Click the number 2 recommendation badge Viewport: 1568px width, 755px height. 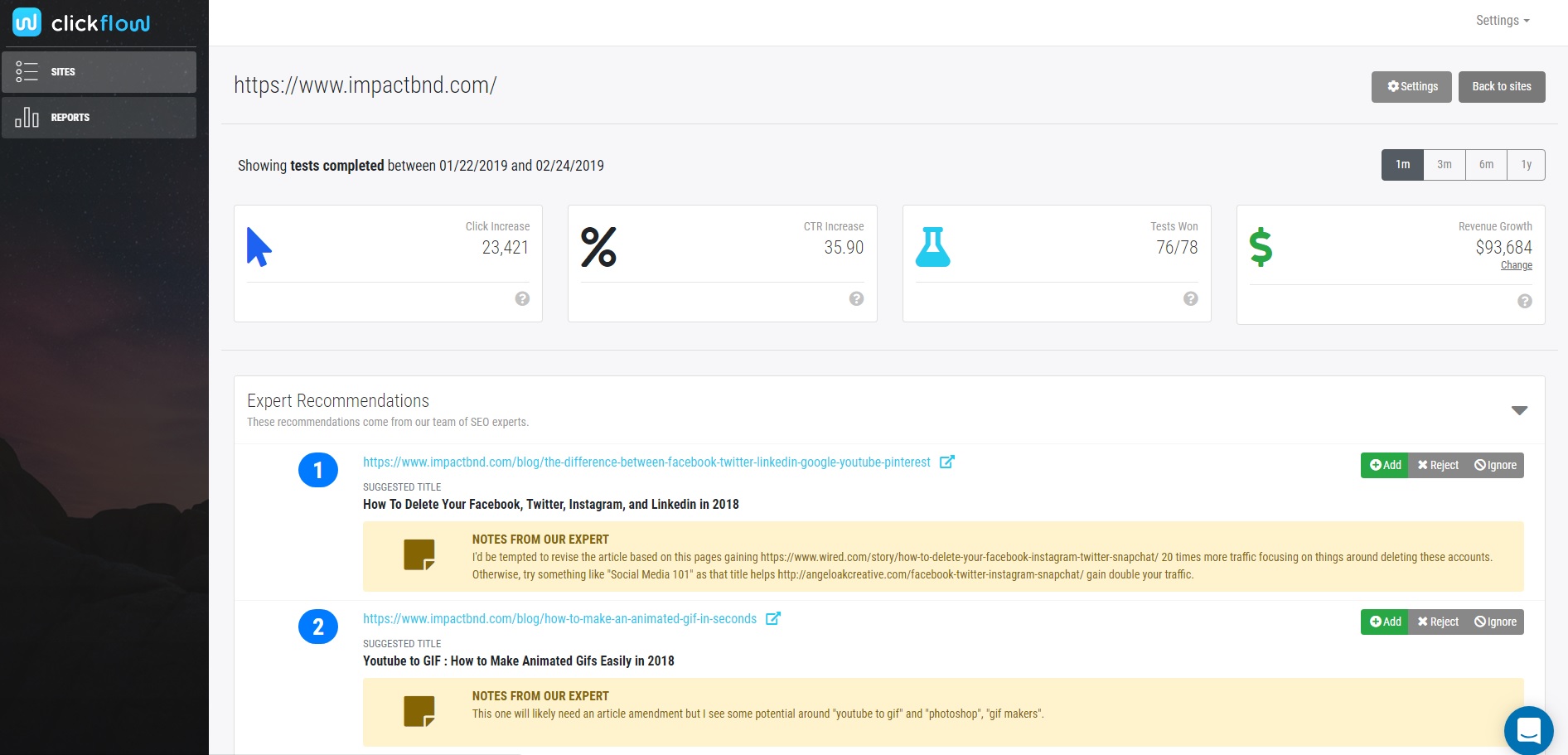(x=318, y=627)
